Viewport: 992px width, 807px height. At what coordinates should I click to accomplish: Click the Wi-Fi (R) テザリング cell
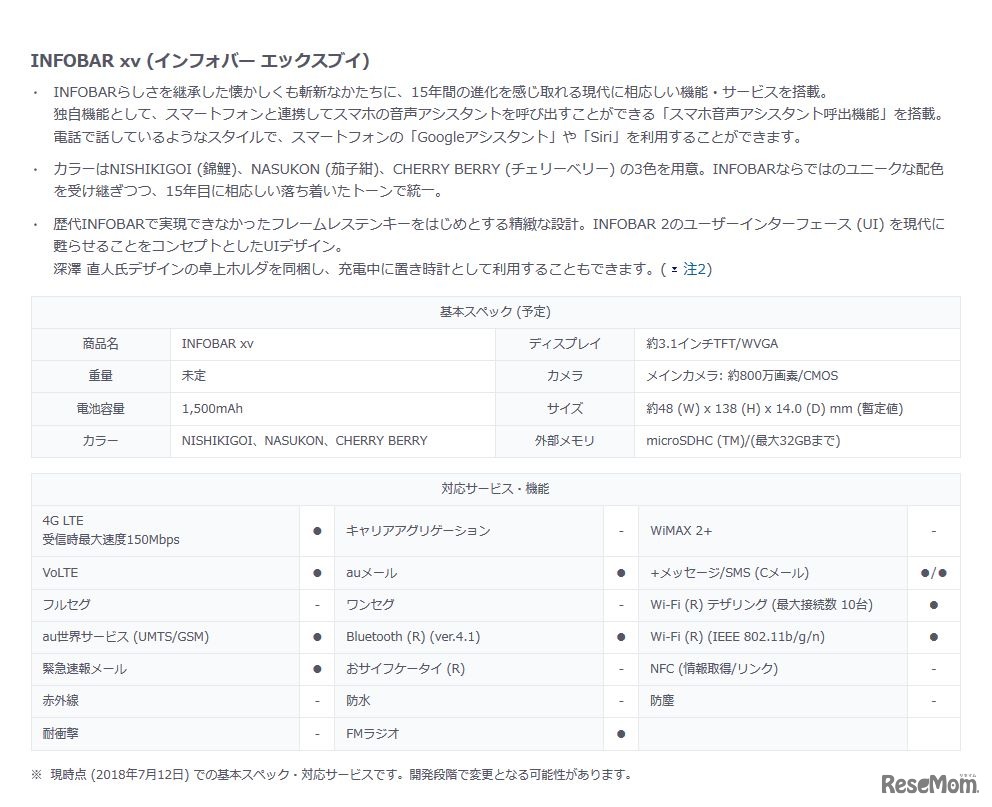[x=772, y=605]
